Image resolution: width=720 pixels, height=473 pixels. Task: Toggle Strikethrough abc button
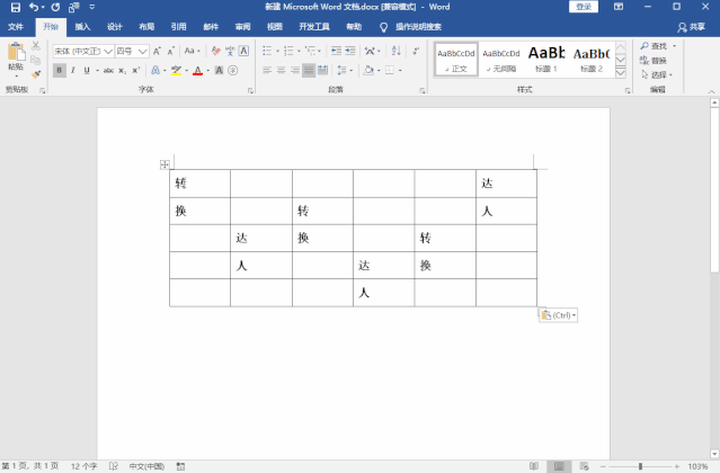108,70
